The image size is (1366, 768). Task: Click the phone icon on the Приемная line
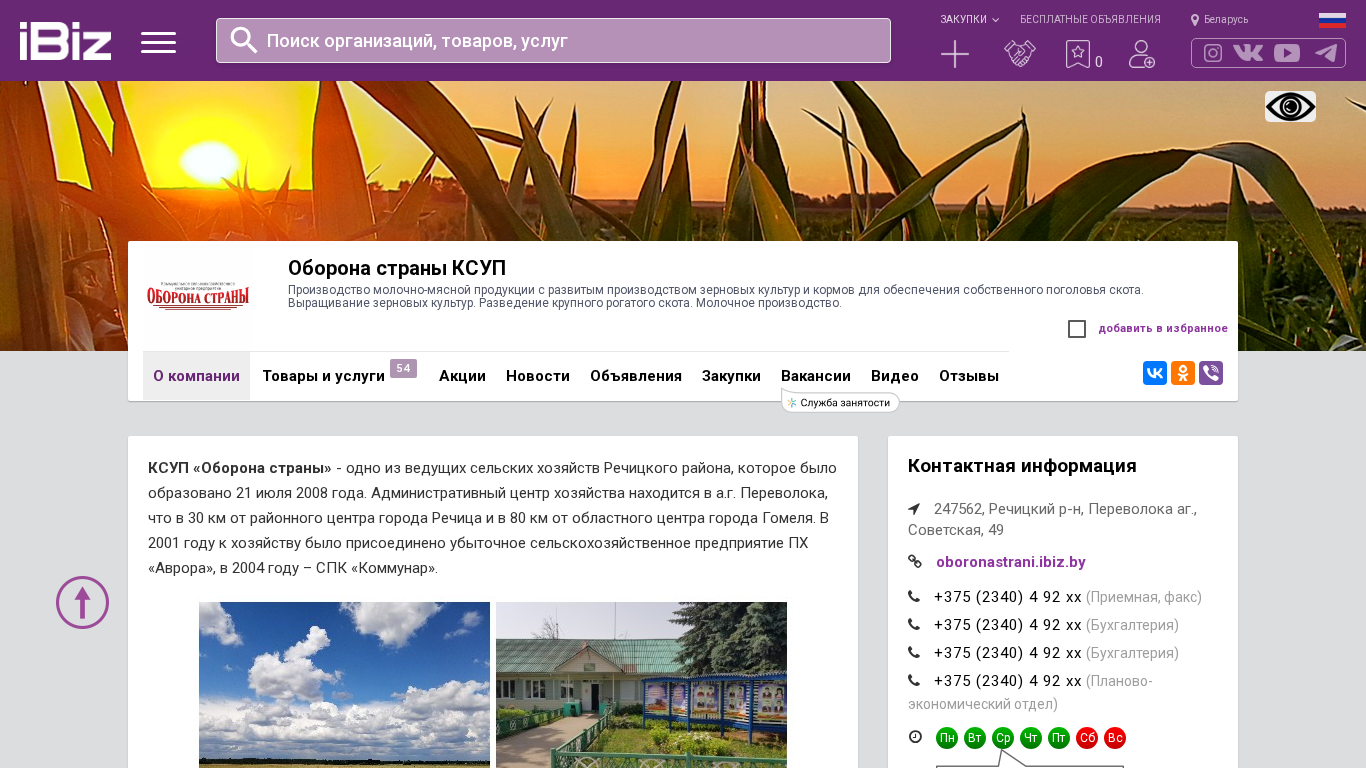[x=914, y=597]
